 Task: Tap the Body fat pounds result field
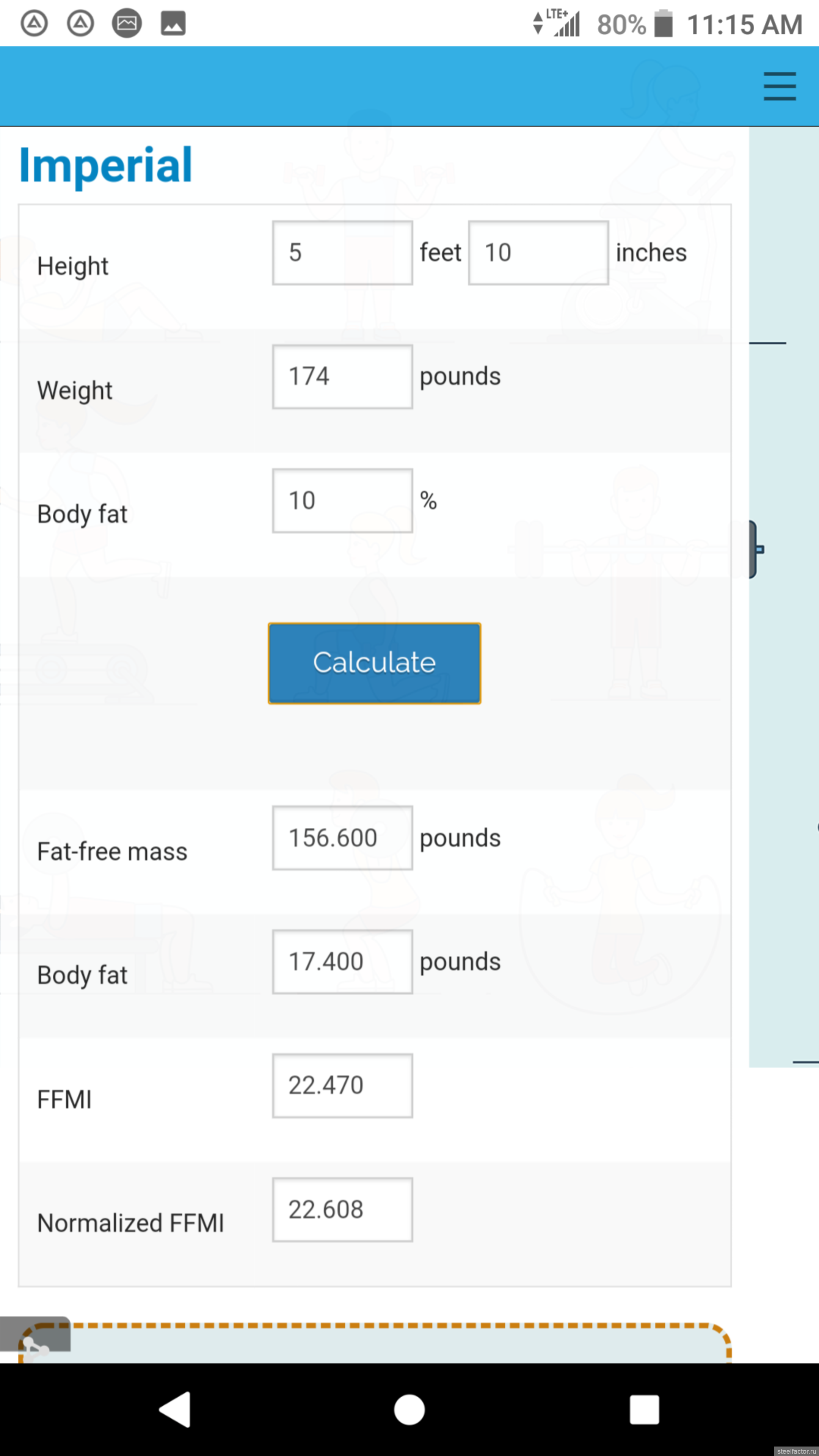(342, 962)
